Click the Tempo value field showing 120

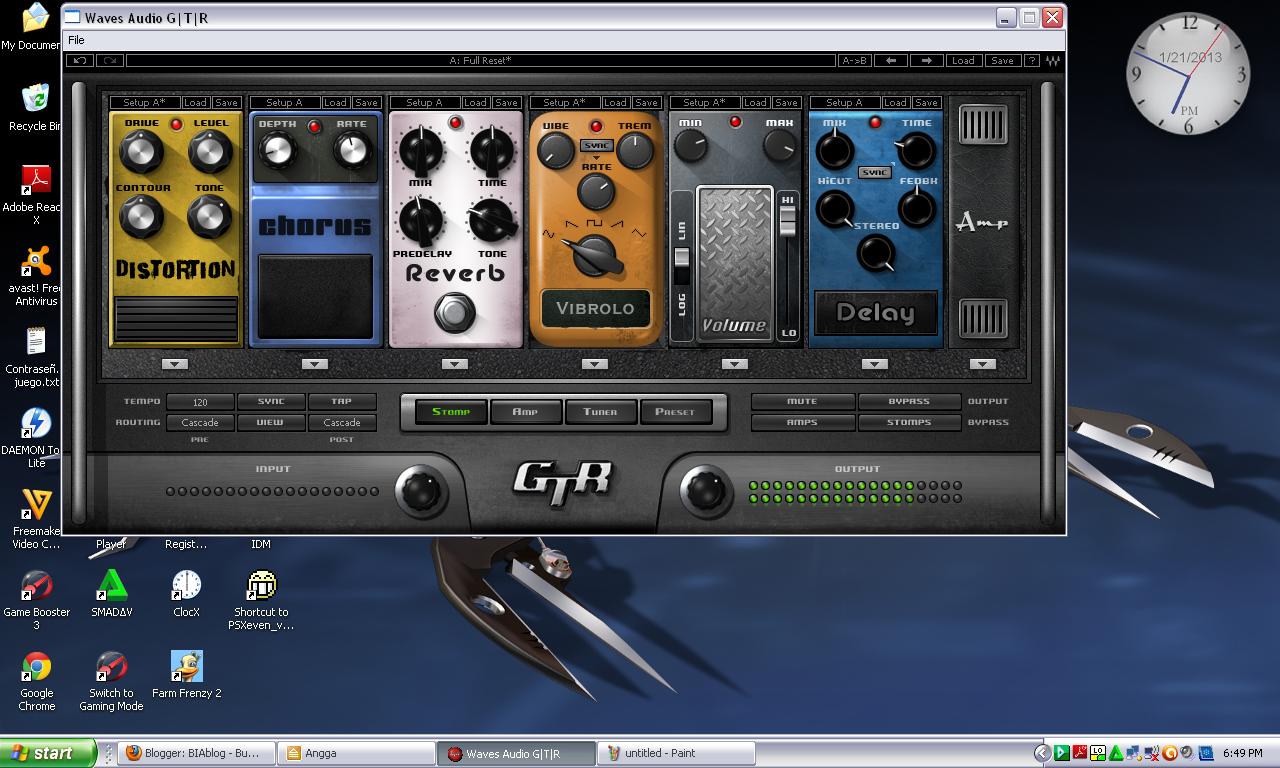click(200, 401)
